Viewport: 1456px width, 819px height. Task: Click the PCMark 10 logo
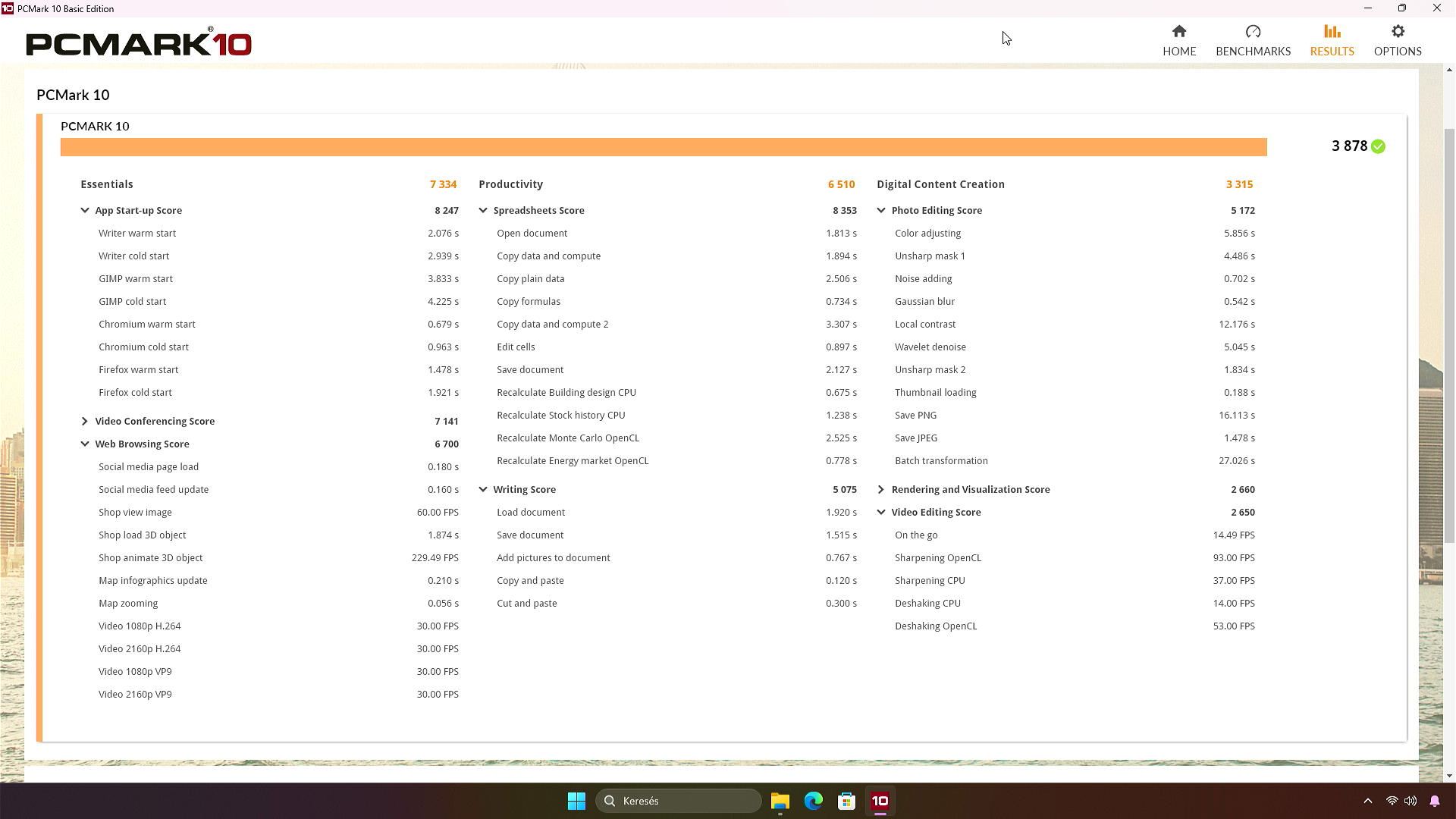tap(139, 43)
